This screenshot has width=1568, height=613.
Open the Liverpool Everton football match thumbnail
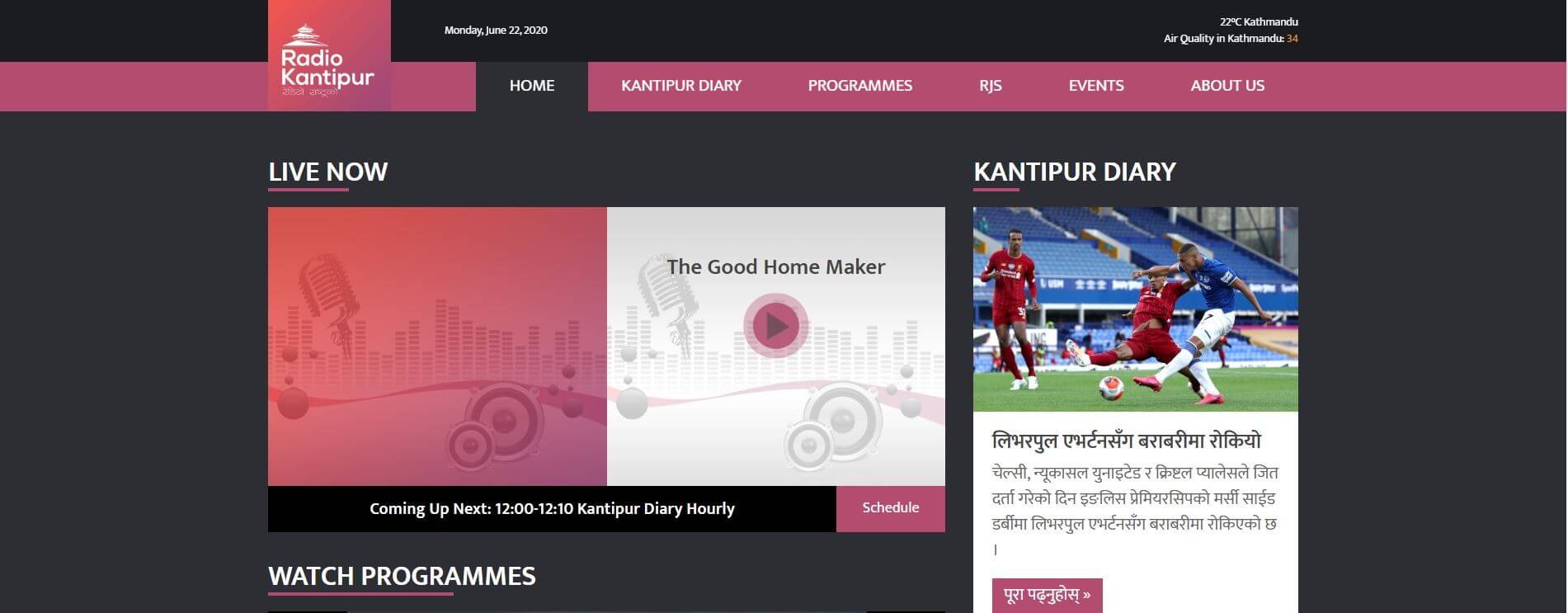[x=1136, y=309]
